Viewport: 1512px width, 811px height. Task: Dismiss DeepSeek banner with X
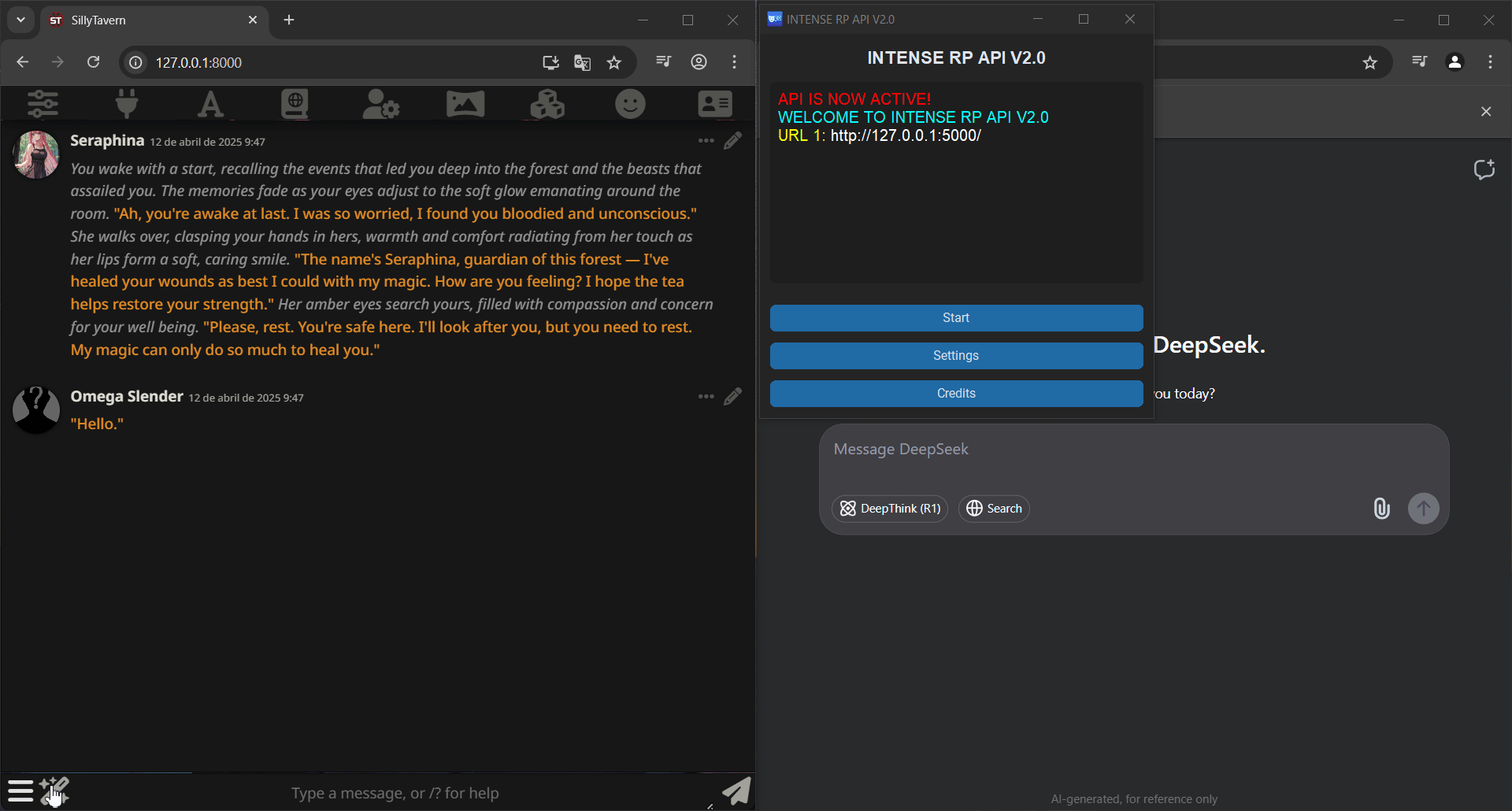click(1486, 112)
